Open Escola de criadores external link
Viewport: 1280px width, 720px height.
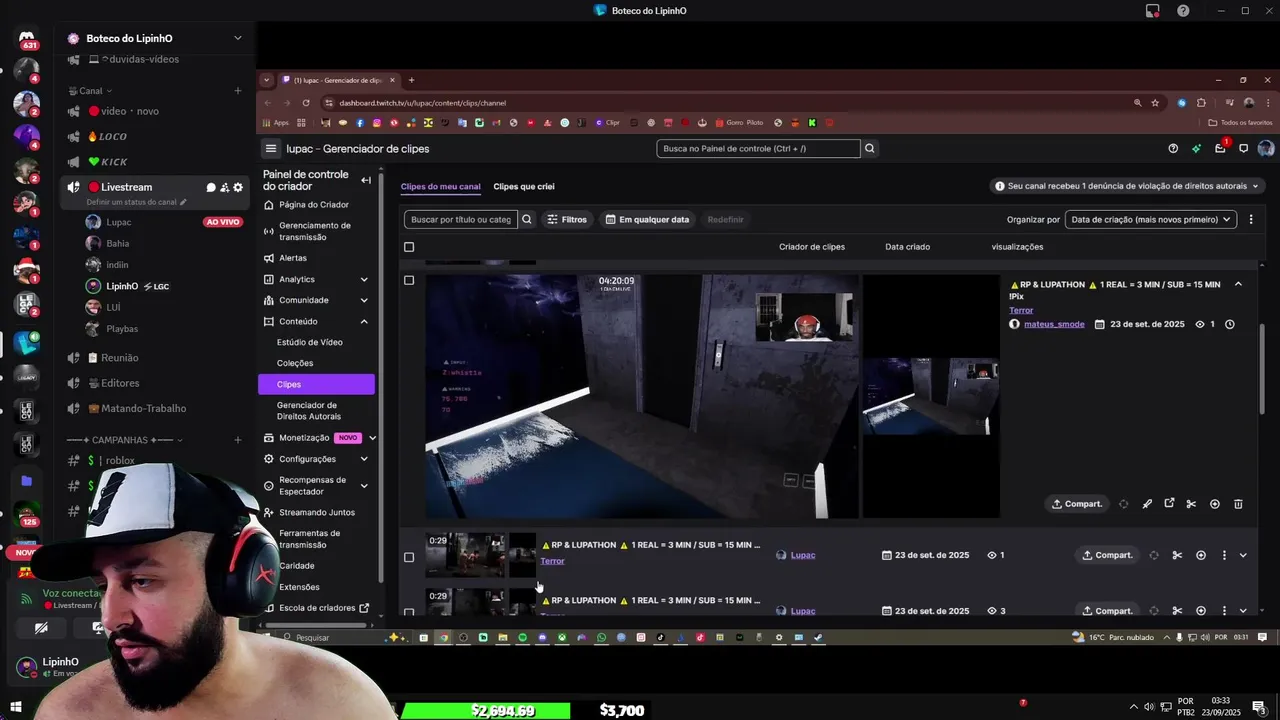tap(317, 608)
